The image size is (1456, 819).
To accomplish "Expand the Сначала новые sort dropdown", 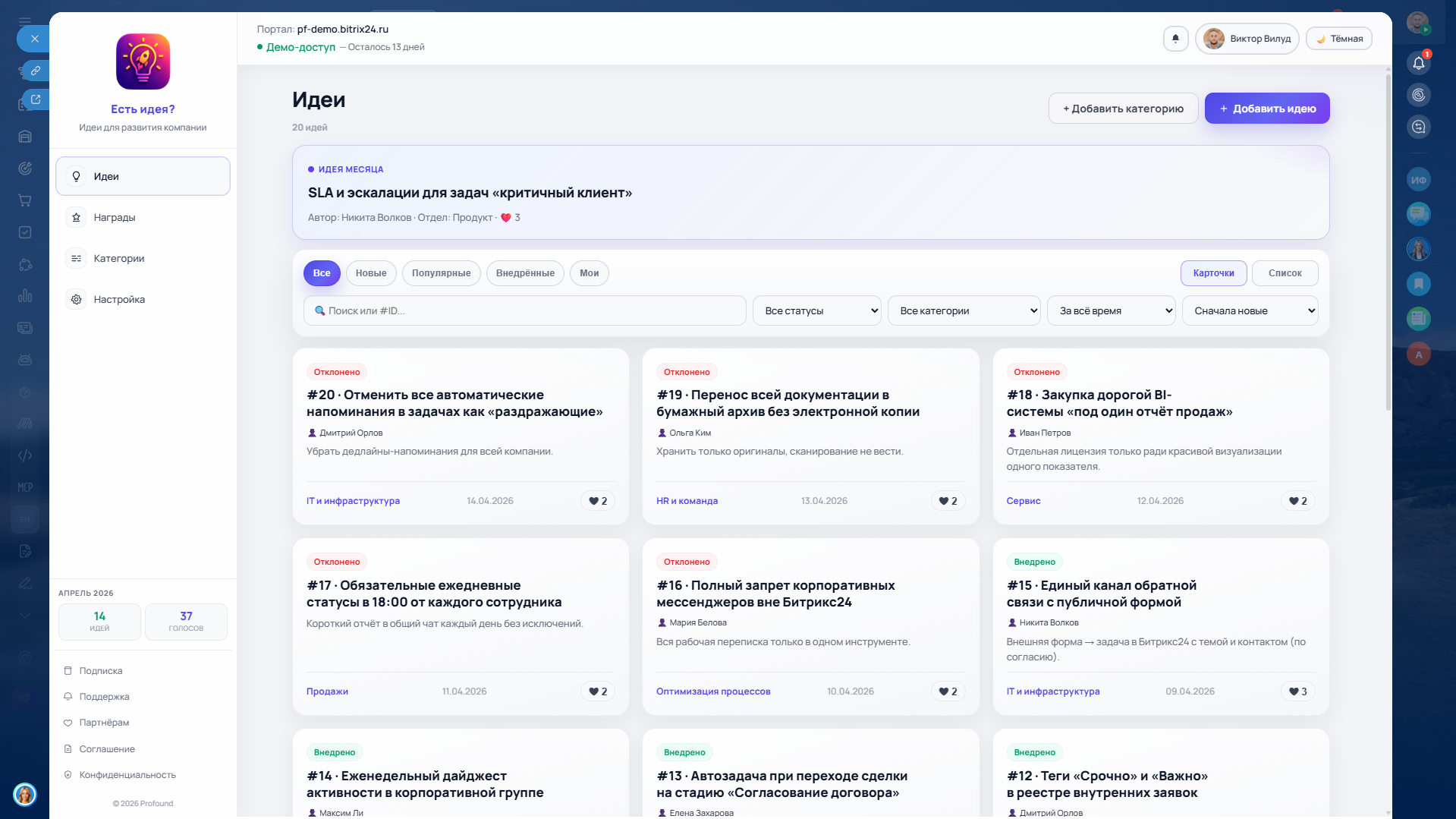I will coord(1250,310).
